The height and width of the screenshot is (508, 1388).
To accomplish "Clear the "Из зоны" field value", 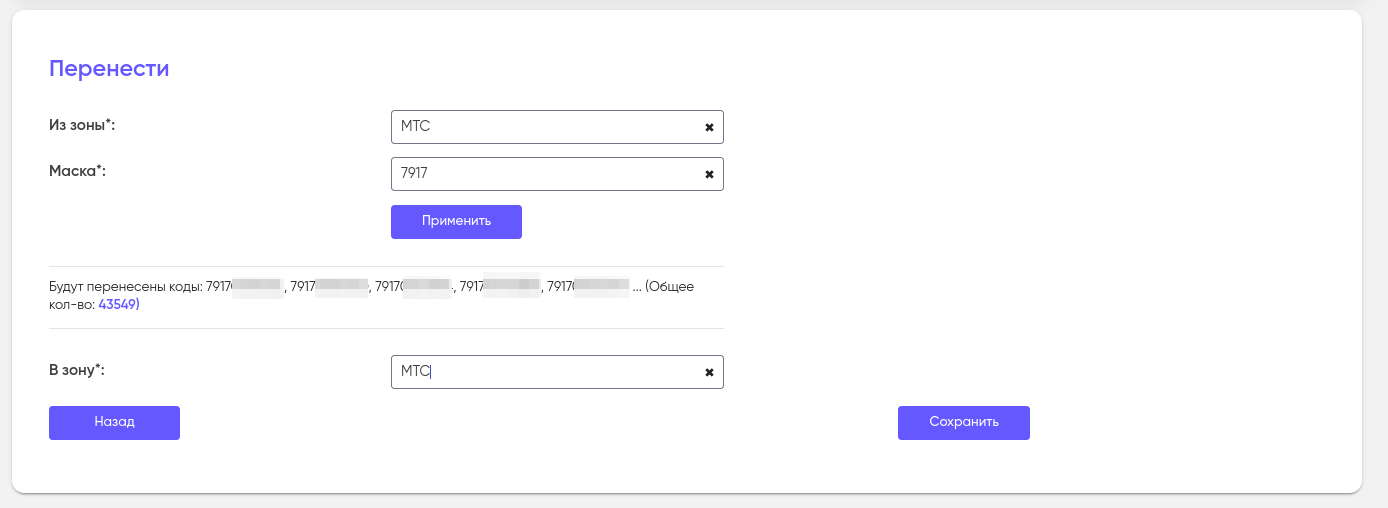I will click(709, 127).
